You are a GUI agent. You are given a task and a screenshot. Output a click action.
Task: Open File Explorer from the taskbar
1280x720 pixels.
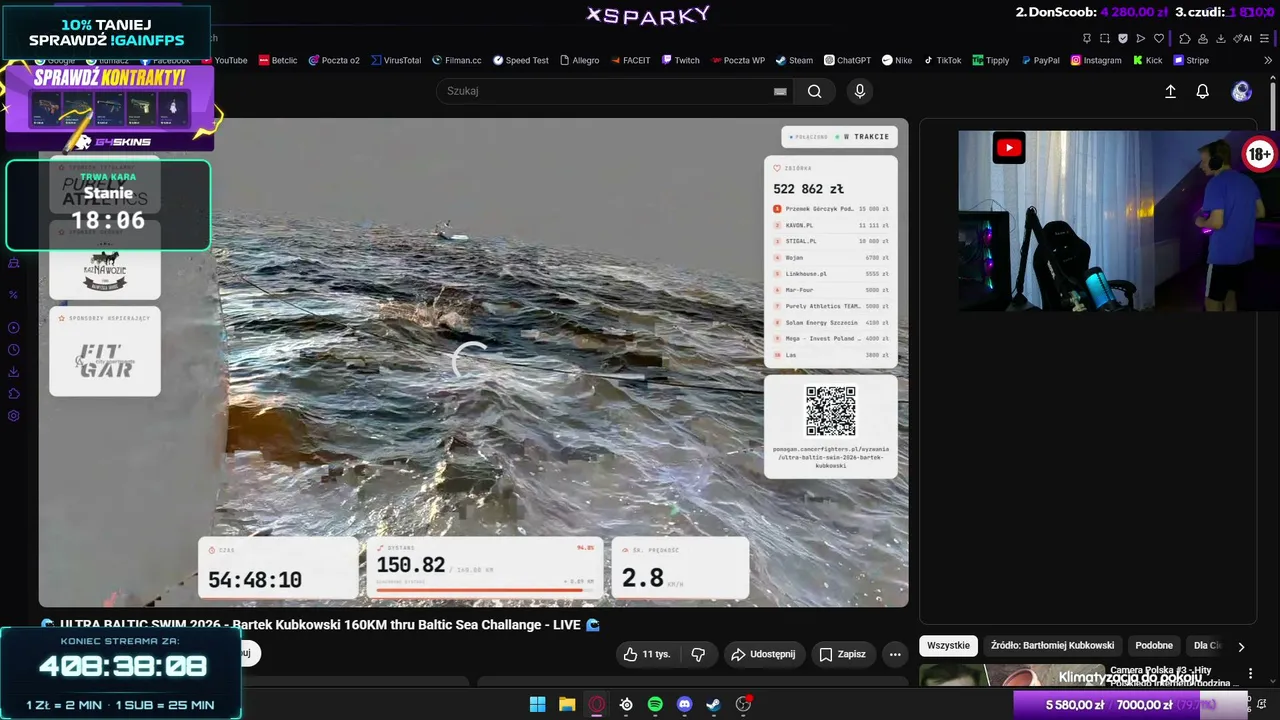click(567, 704)
